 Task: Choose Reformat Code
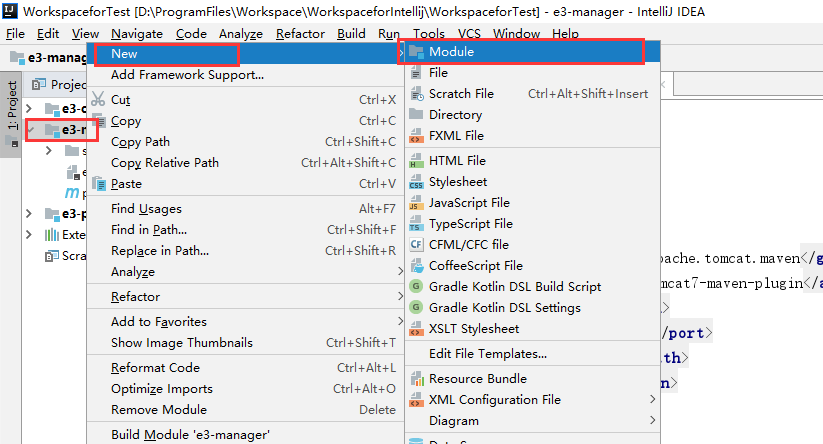245,368
